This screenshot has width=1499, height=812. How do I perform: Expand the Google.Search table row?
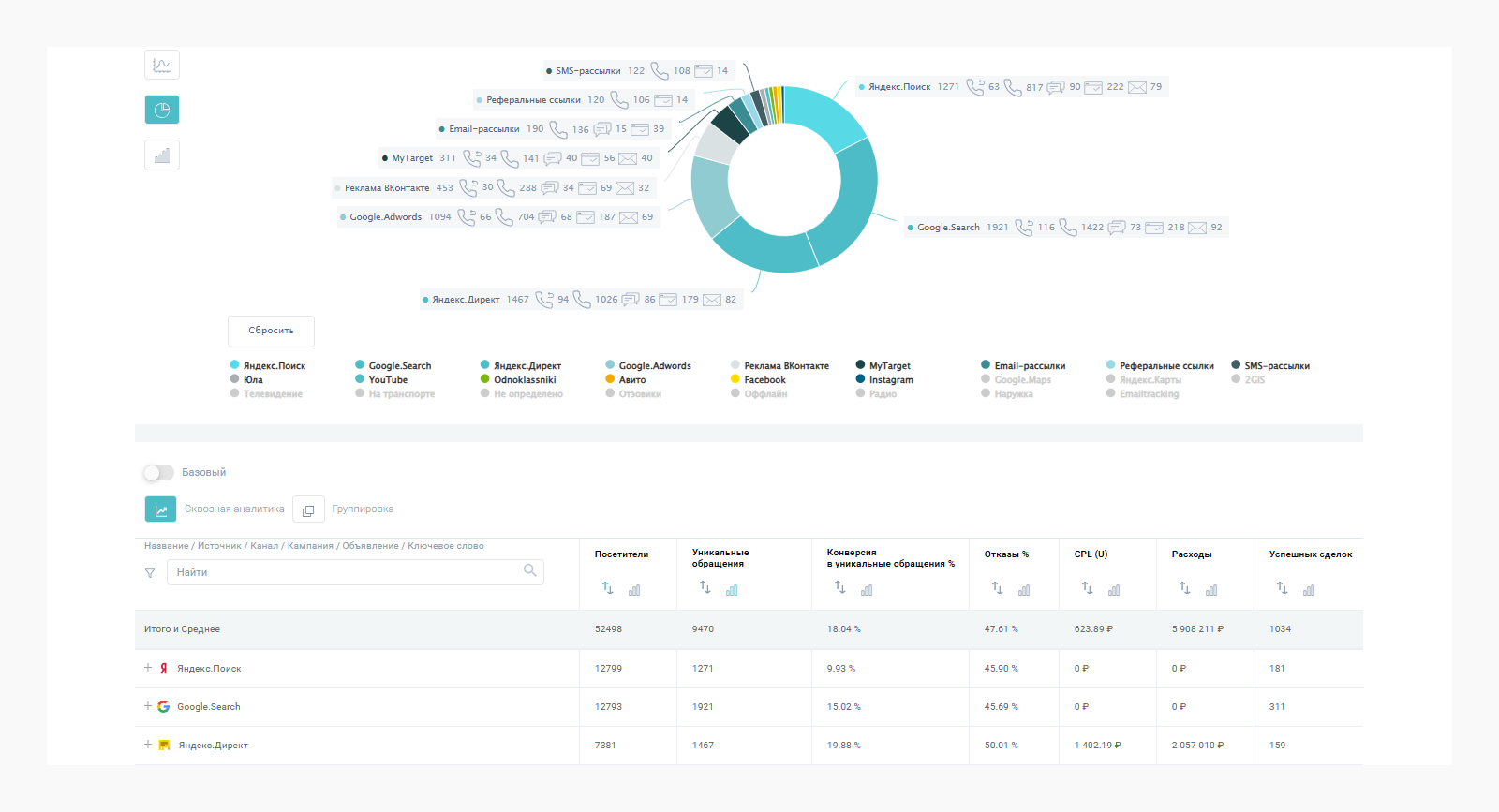(x=148, y=706)
